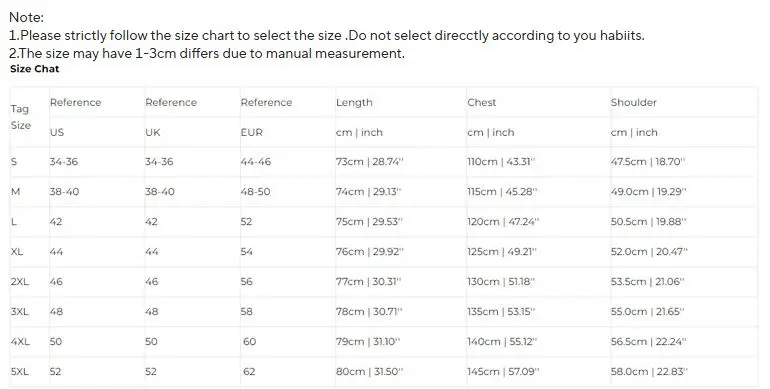
Task: Select the 5XL size row label
Action: point(20,371)
